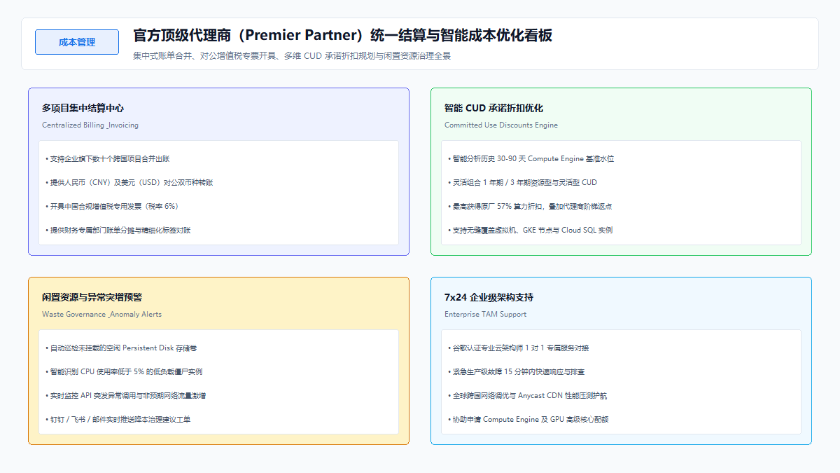Select the 增值税专用发票 税率 6% line
Image resolution: width=840 pixels, height=473 pixels.
(111, 206)
